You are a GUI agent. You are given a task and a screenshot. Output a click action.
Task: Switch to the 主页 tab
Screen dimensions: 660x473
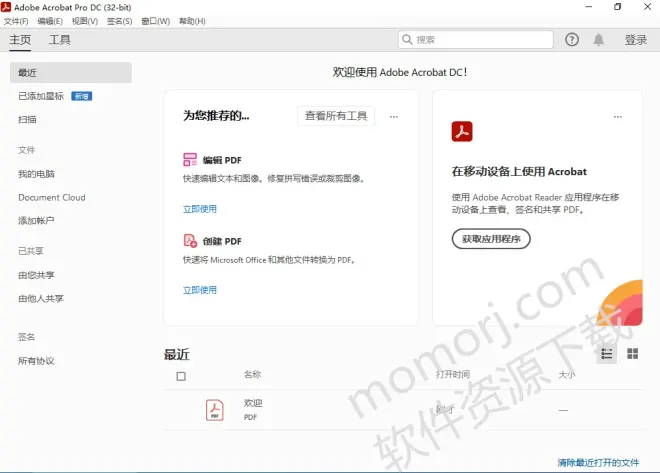pyautogui.click(x=20, y=40)
